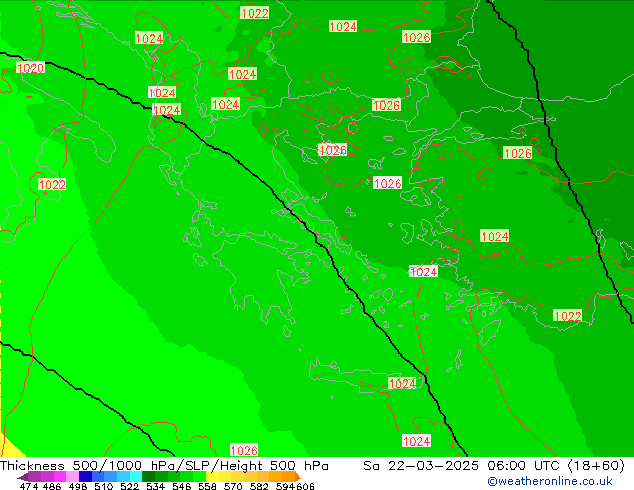Click the 594 legend value

coord(285,486)
